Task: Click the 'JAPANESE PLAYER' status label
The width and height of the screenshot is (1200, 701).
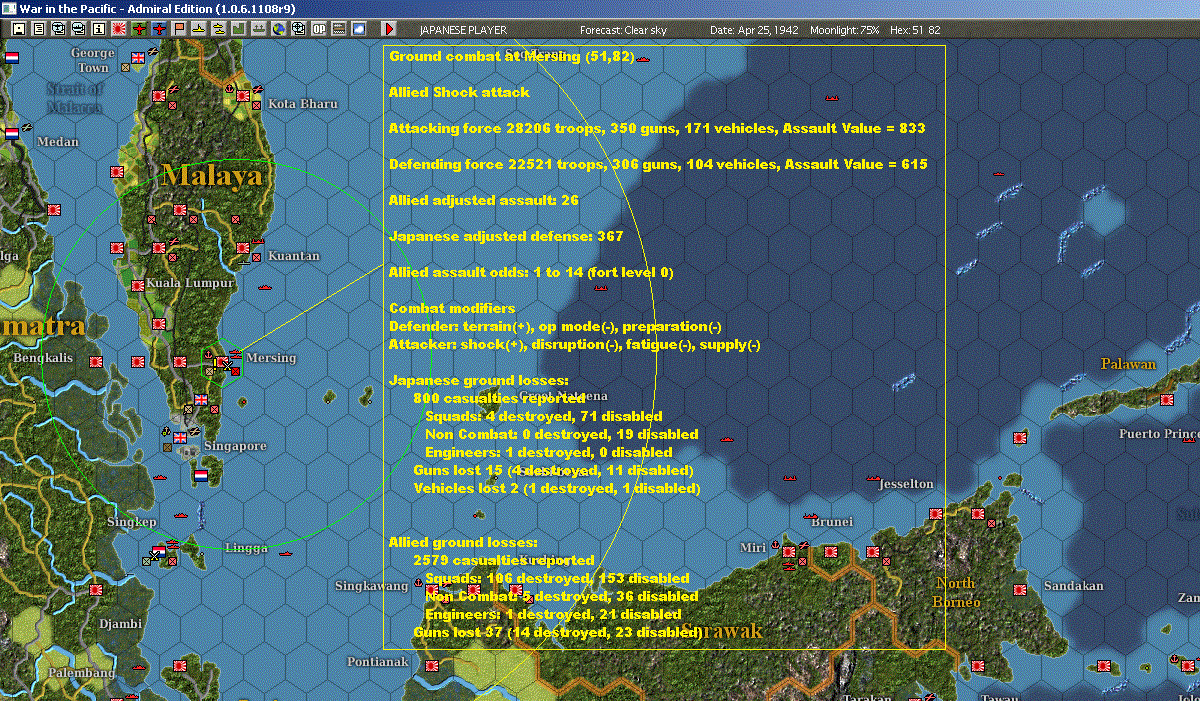Action: pos(463,30)
